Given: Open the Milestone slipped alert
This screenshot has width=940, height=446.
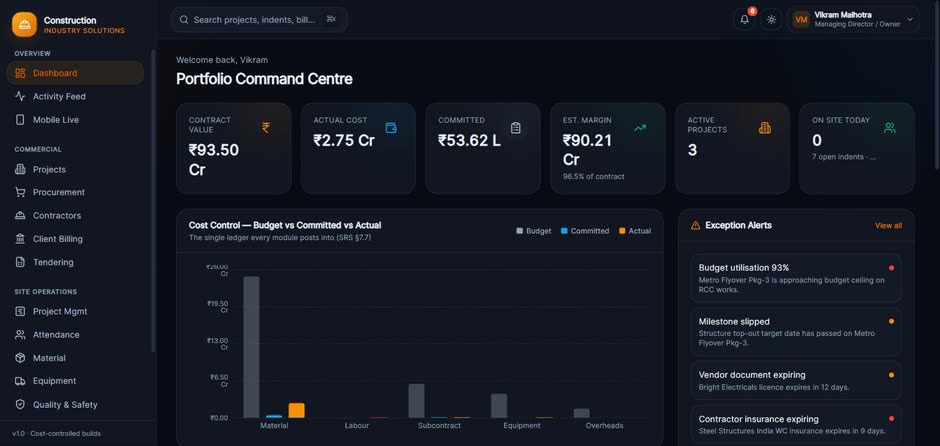Looking at the screenshot, I should click(796, 332).
